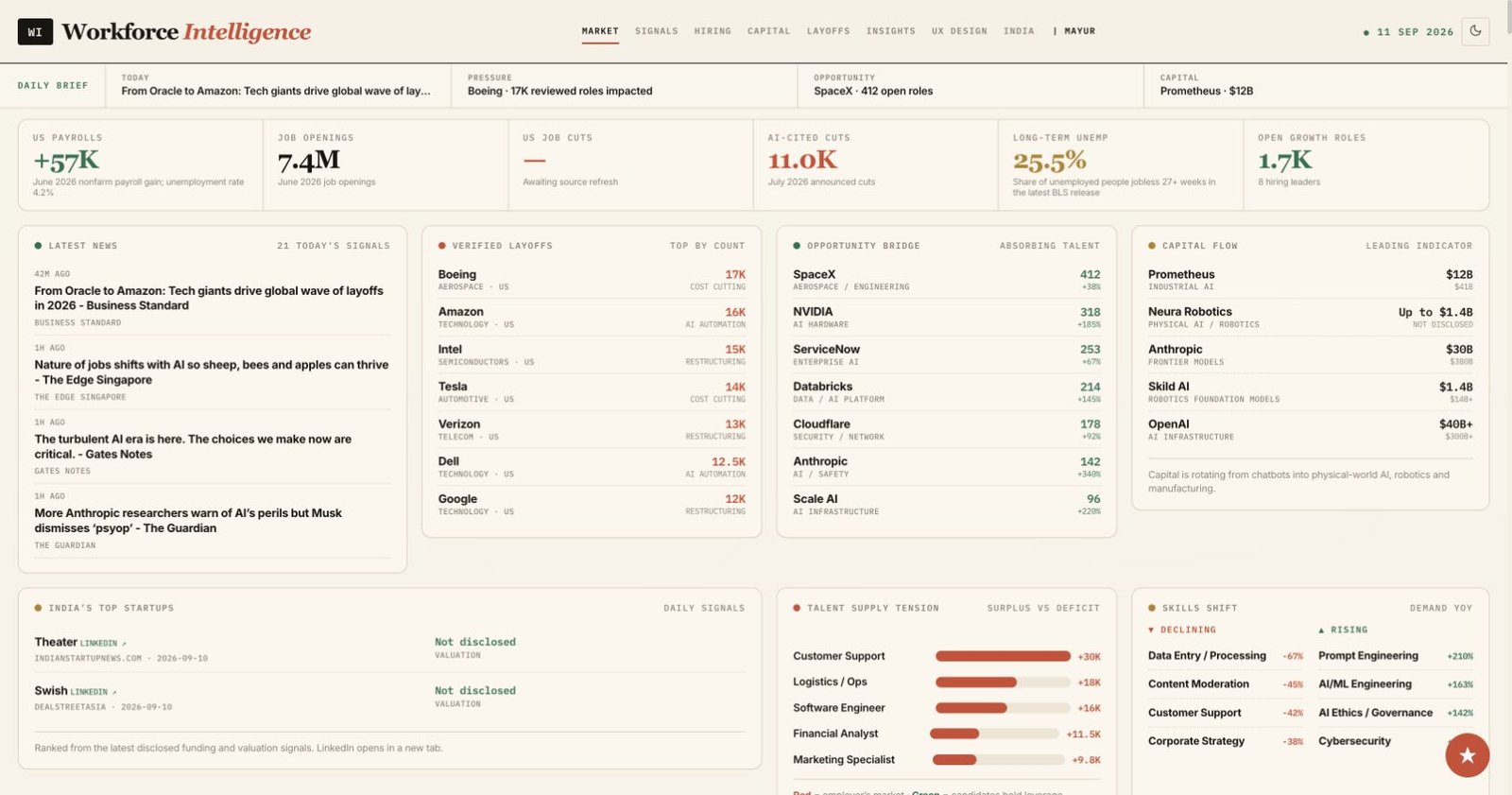Image resolution: width=1512 pixels, height=795 pixels.
Task: Select the Boeing row in Verified Layoffs
Action: 592,280
